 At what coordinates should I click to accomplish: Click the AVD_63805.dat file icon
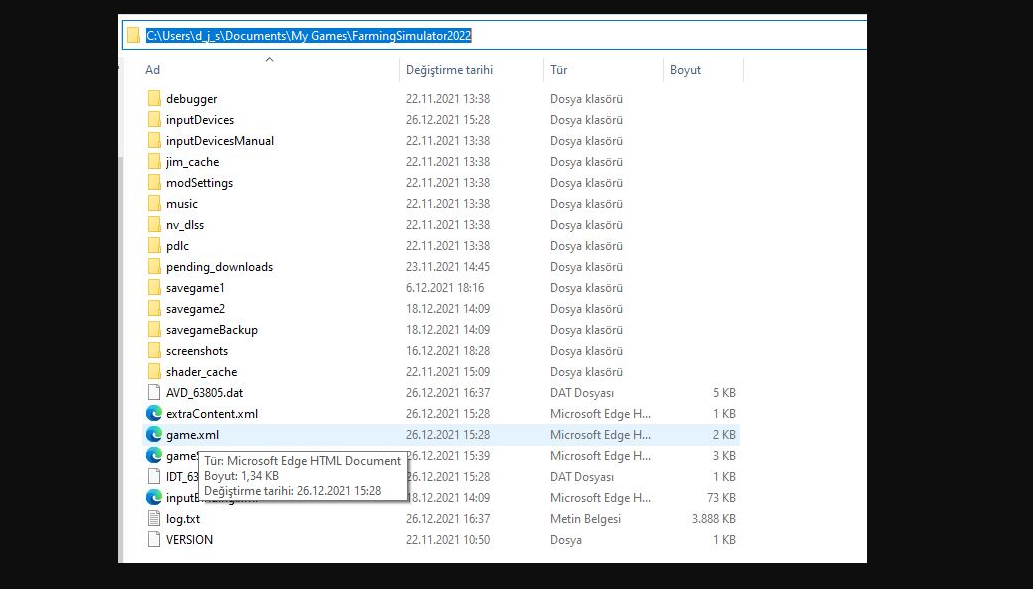[154, 393]
